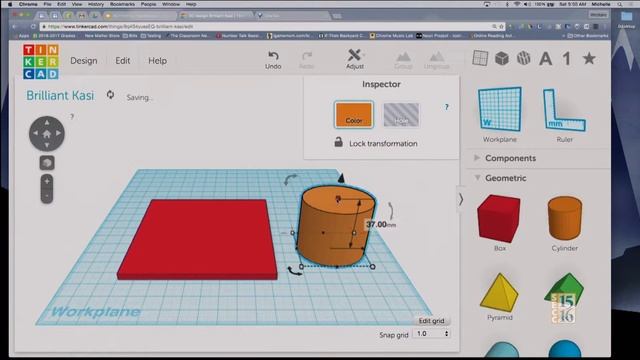Click the rotation arrow below the cylinder
The image size is (640, 360).
pos(294,271)
